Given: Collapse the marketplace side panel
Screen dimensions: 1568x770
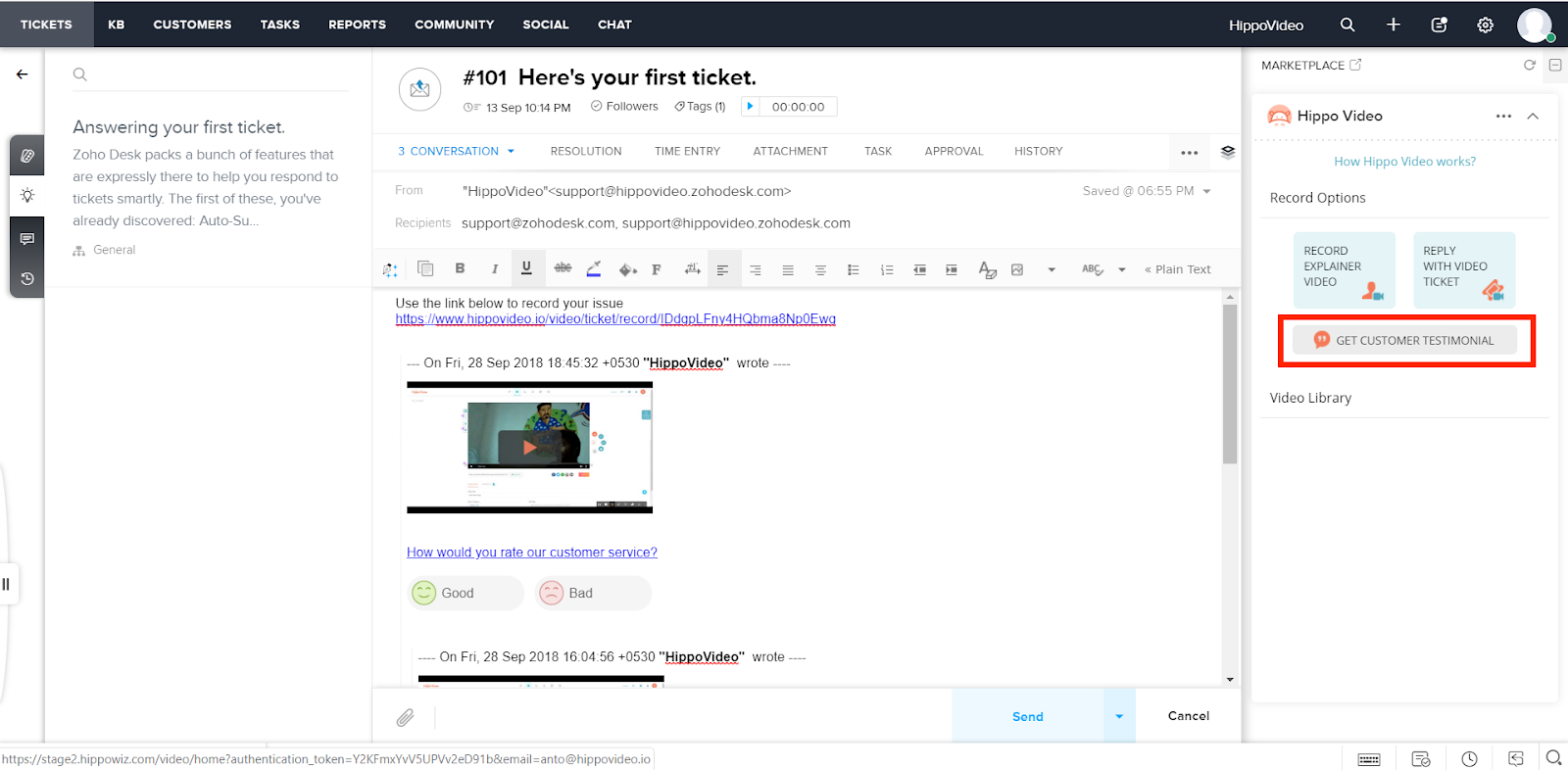Looking at the screenshot, I should pyautogui.click(x=1555, y=66).
